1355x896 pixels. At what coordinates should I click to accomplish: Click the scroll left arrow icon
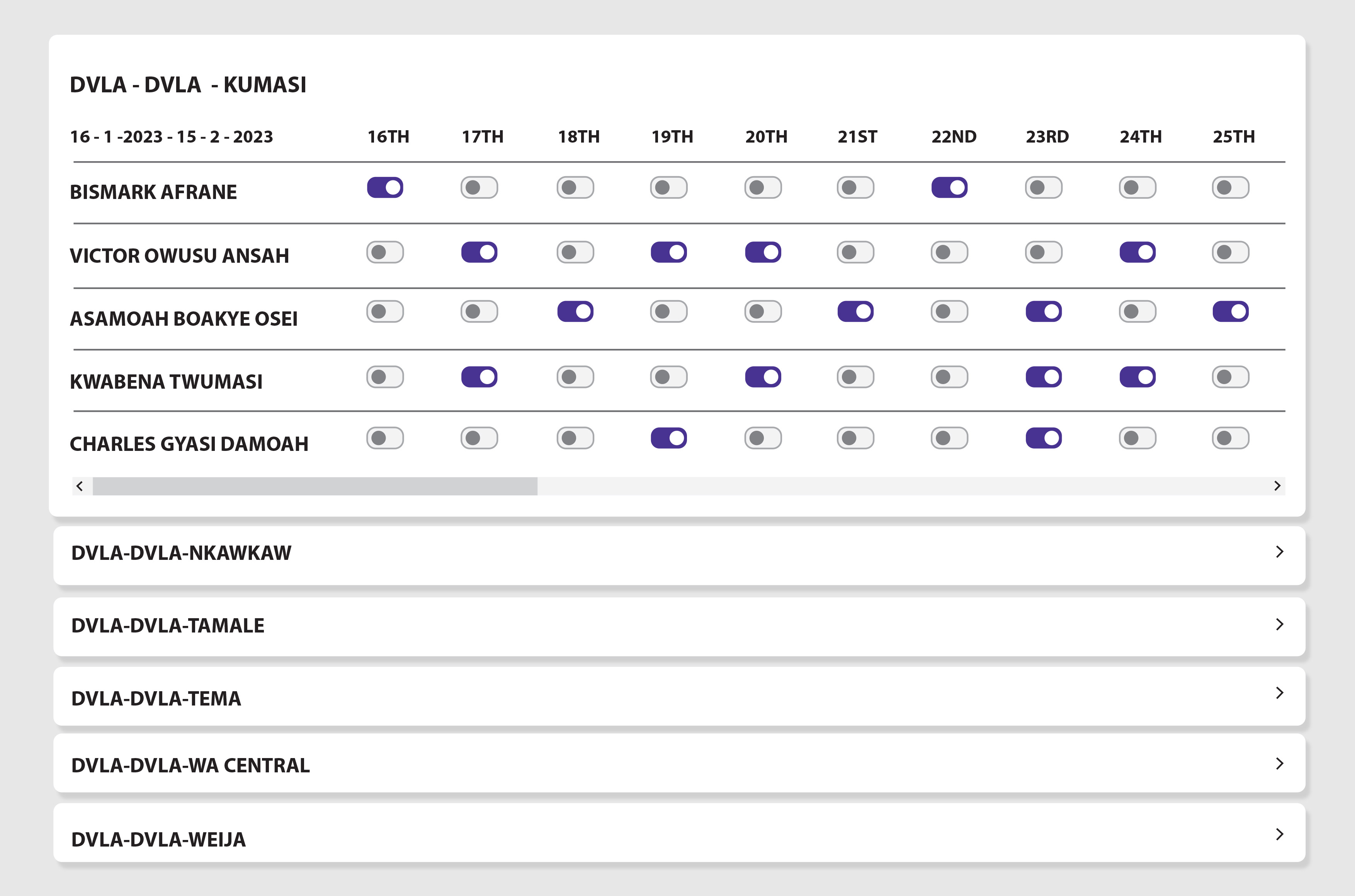click(x=80, y=486)
